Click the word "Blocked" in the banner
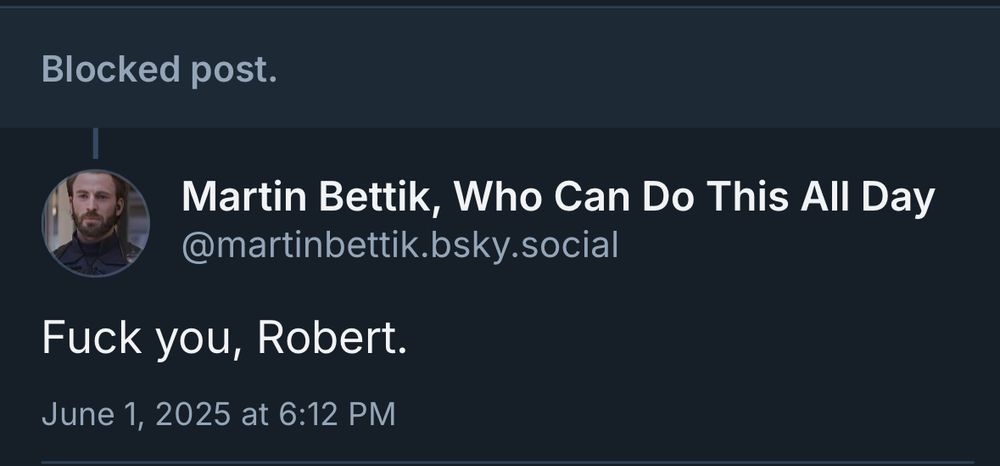The image size is (1000, 466). pyautogui.click(x=111, y=69)
